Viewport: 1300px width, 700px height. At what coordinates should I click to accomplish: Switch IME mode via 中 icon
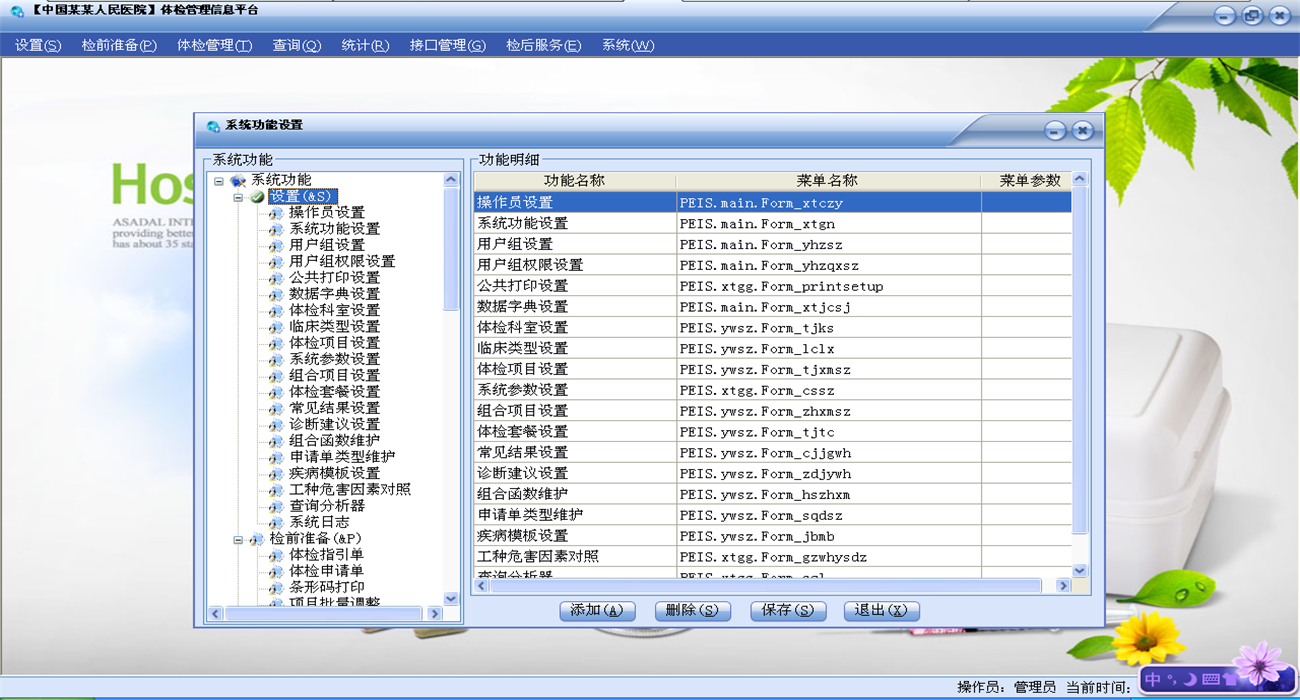pos(1153,680)
